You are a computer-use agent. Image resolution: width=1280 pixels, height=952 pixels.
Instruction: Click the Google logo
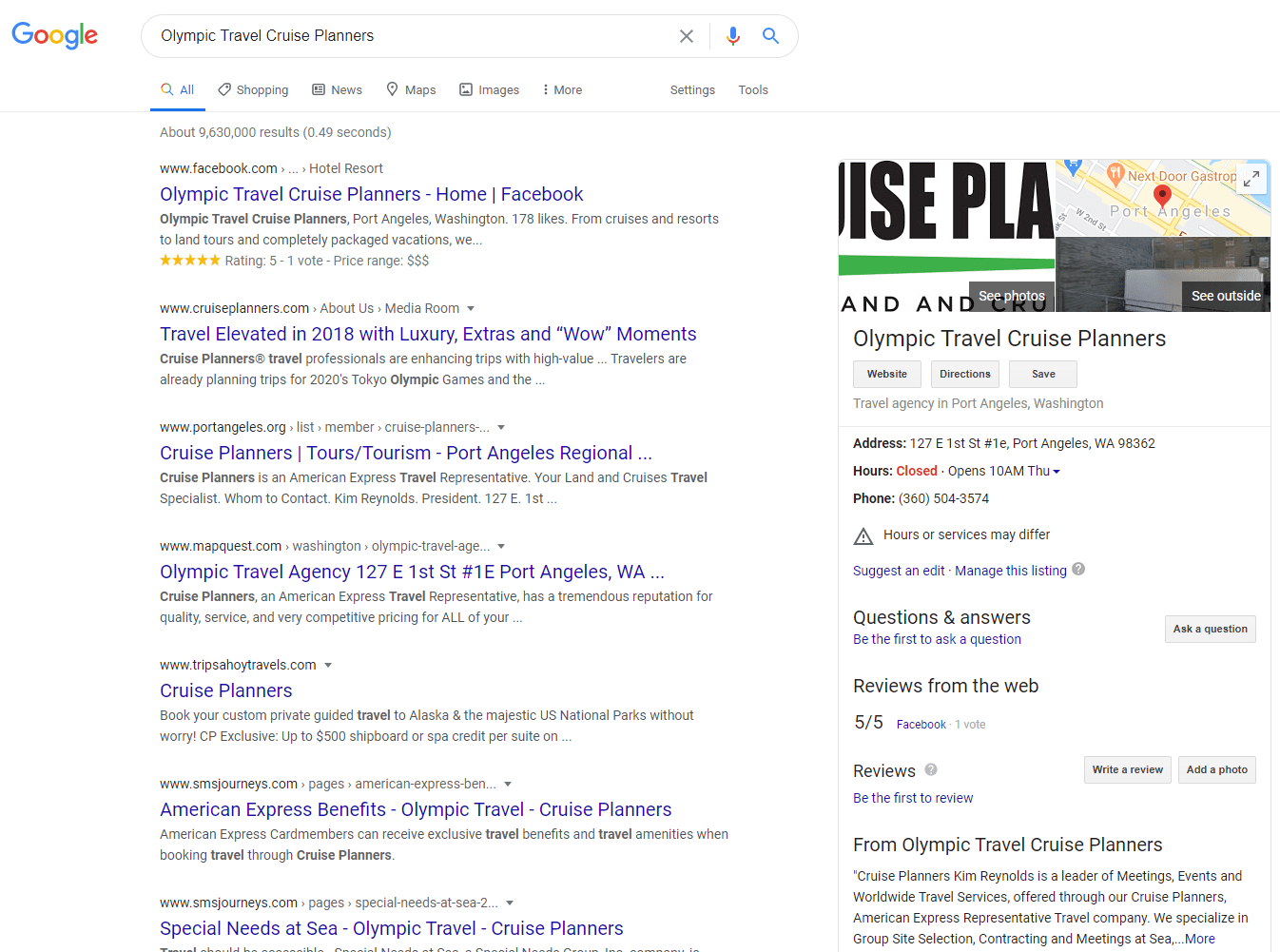(55, 35)
